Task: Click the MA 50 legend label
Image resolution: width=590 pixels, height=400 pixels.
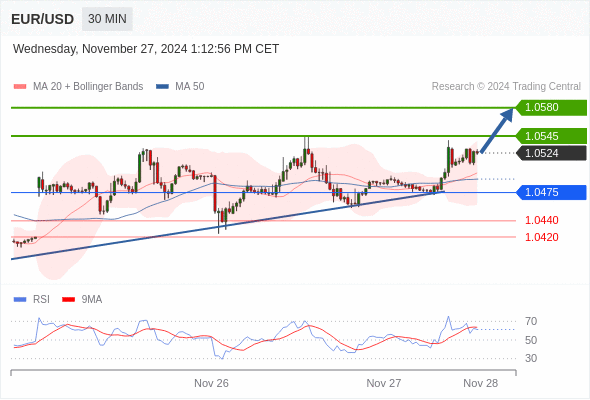Action: pyautogui.click(x=190, y=87)
